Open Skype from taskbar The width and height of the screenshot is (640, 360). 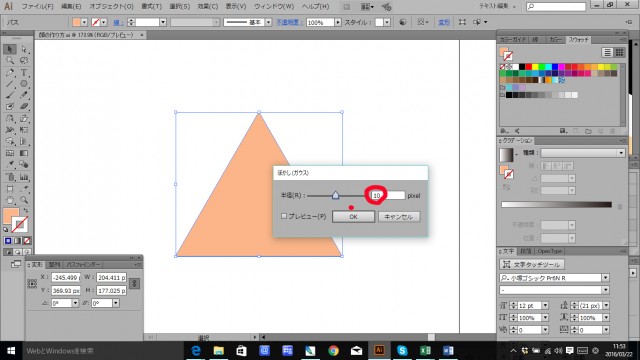(x=402, y=350)
